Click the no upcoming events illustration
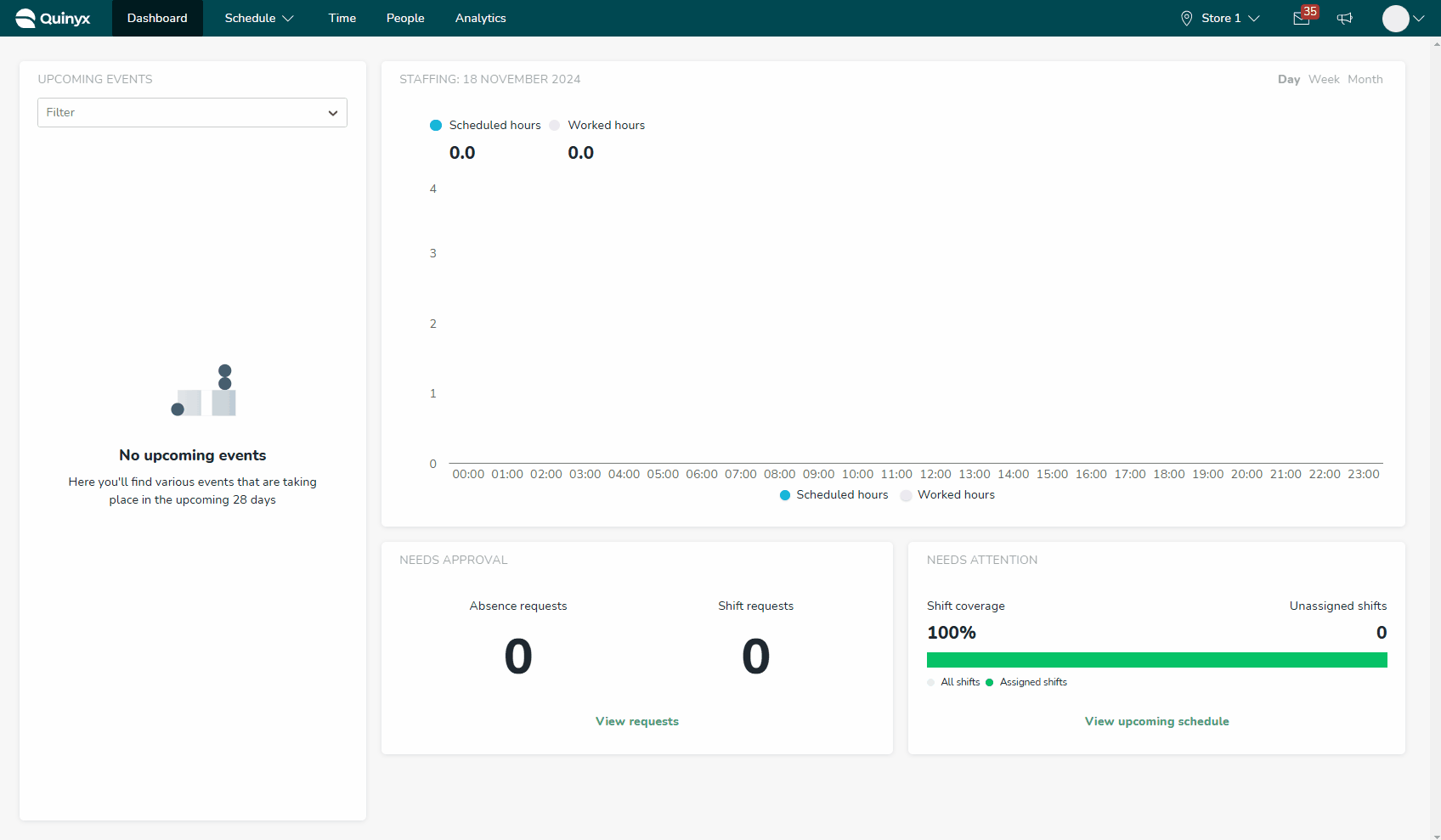This screenshot has height=840, width=1441. click(204, 391)
